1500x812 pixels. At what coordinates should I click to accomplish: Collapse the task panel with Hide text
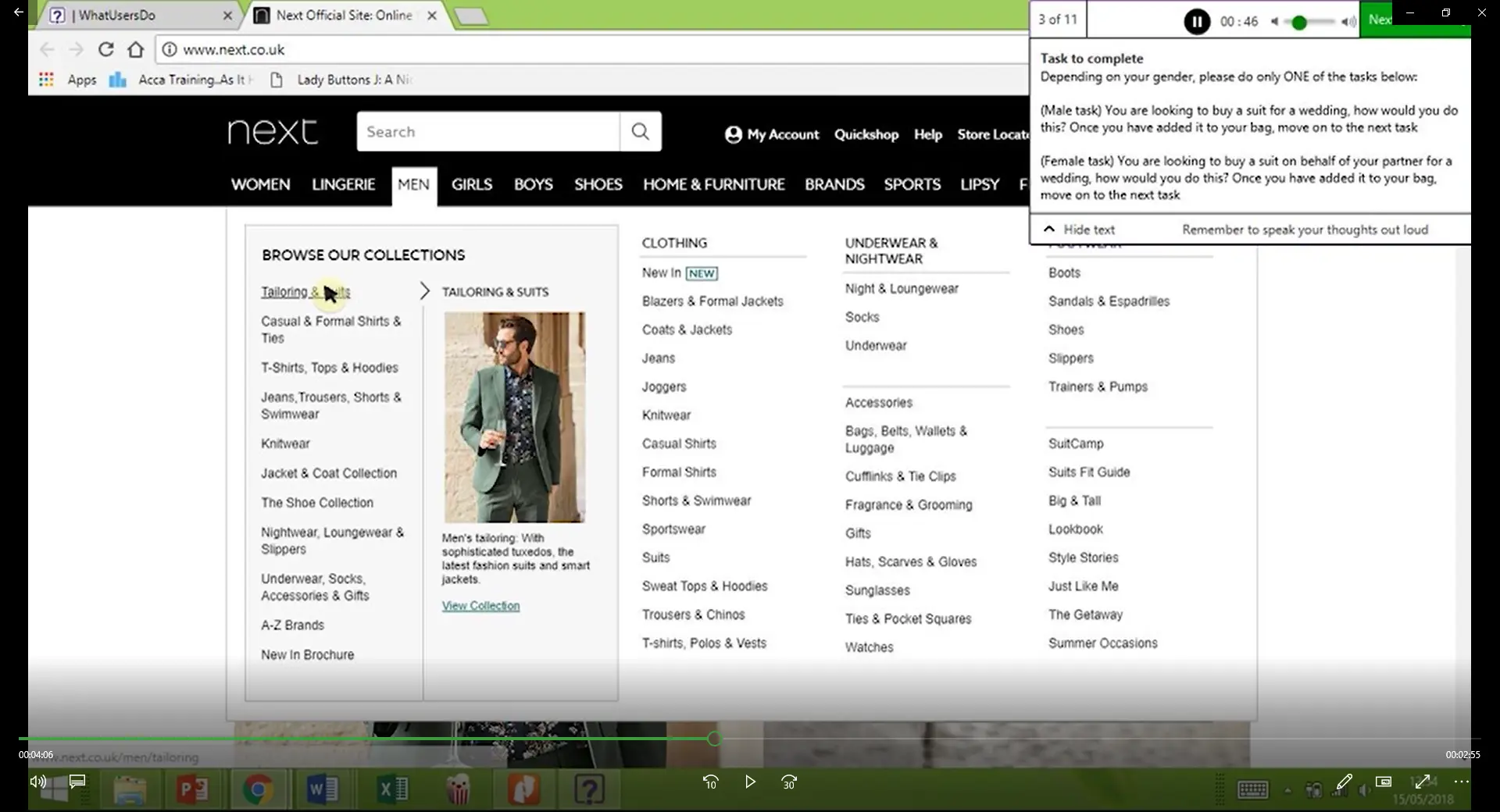coord(1079,230)
